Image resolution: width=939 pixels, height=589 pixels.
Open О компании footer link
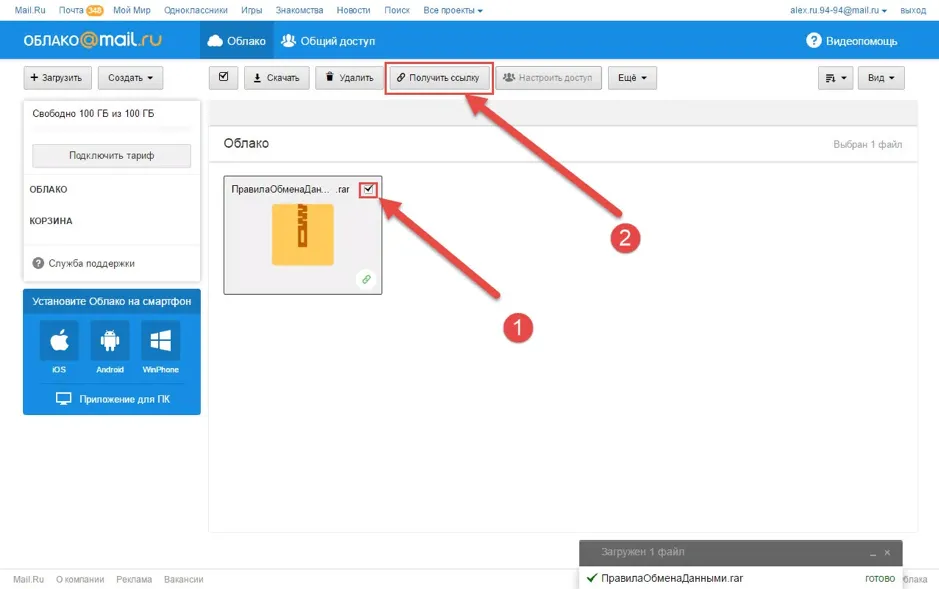click(x=80, y=579)
